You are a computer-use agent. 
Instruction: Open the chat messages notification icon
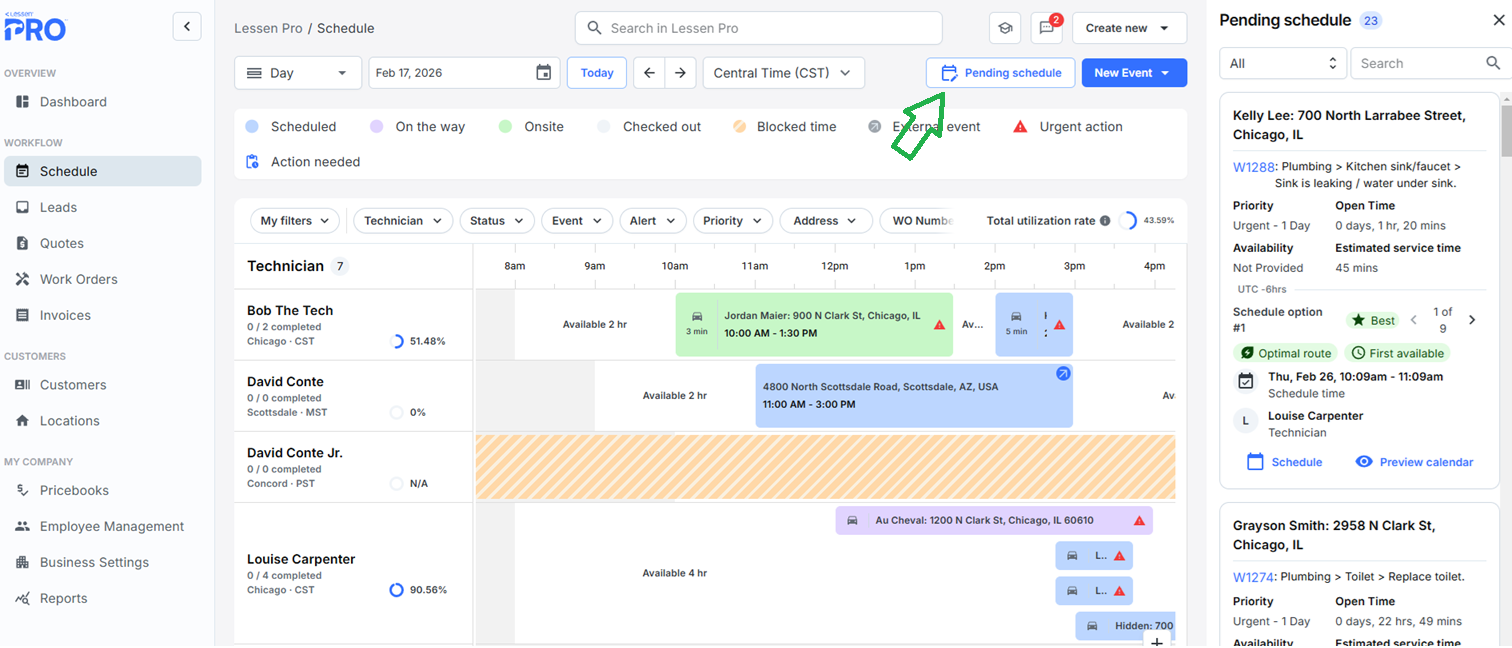(1046, 28)
